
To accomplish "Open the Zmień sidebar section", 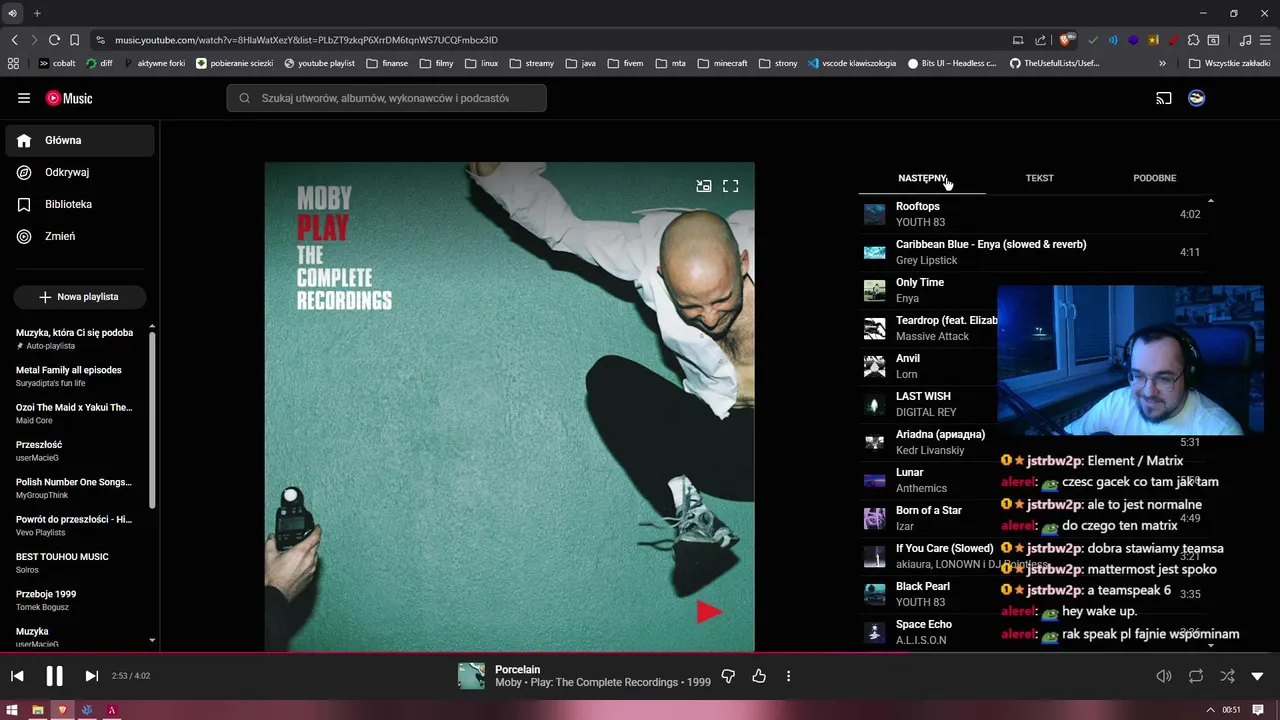I will point(80,236).
